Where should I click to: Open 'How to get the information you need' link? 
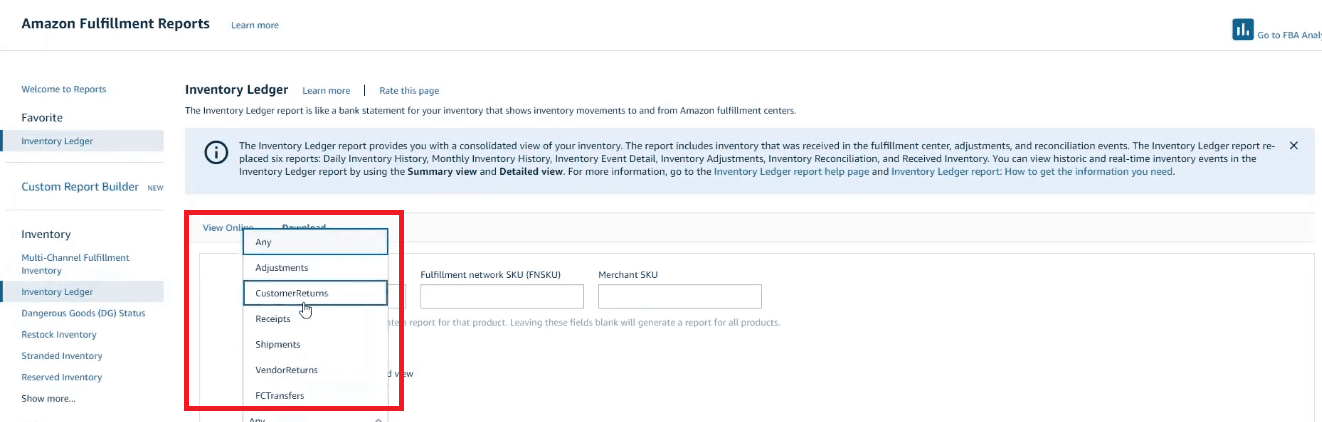(1032, 172)
